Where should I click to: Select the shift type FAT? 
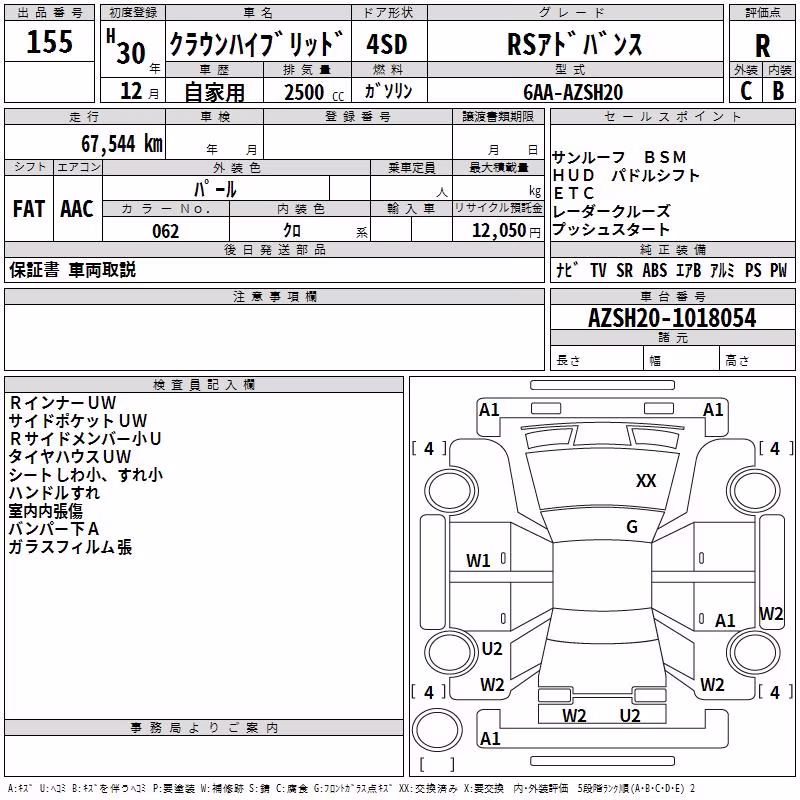(x=29, y=208)
